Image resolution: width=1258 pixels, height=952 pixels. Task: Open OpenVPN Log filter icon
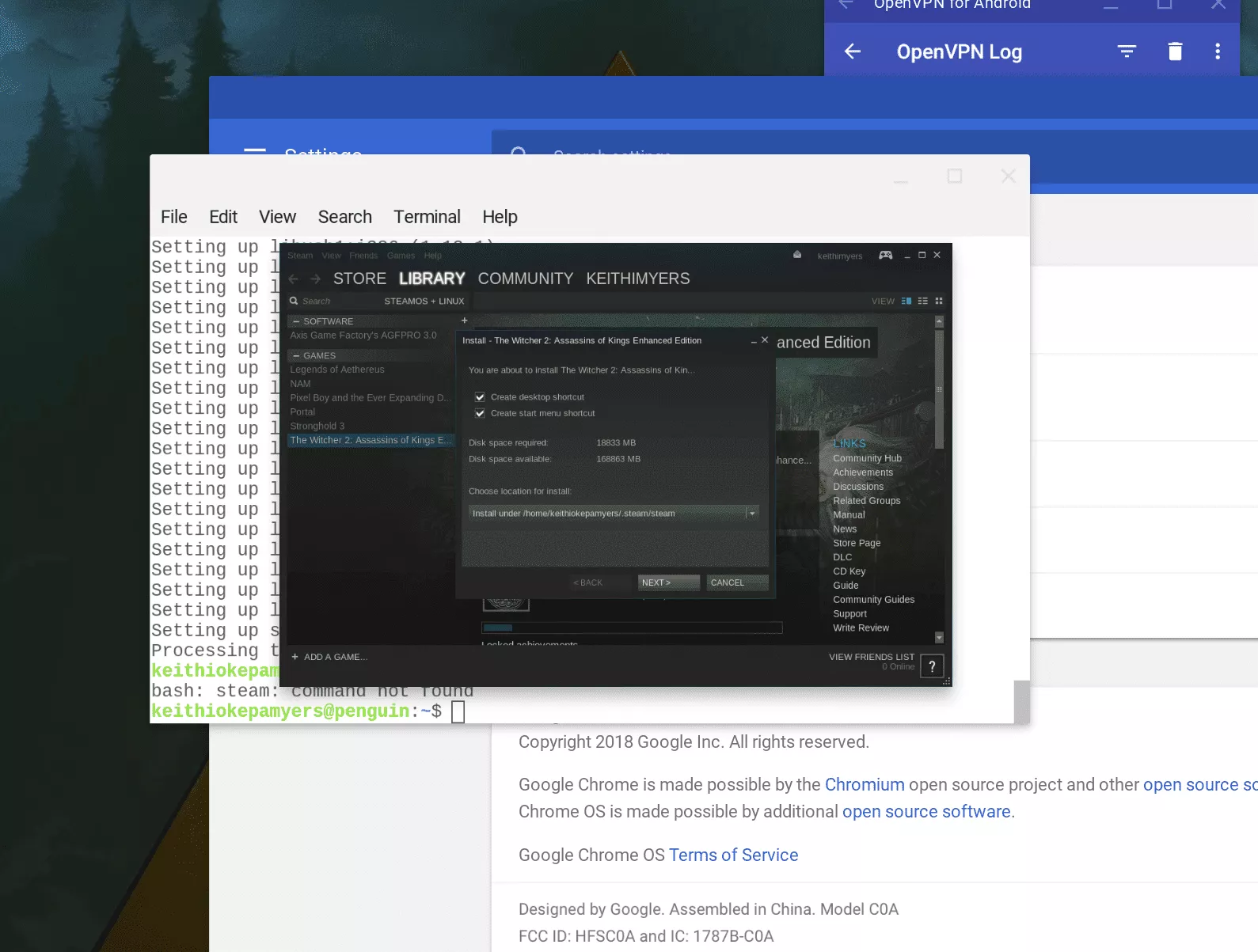(x=1127, y=52)
